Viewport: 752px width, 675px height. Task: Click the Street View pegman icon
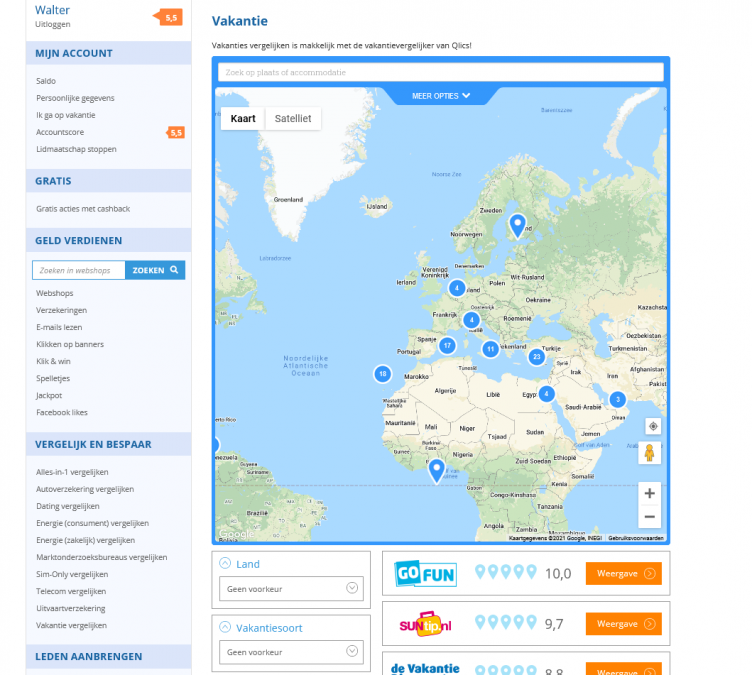[x=650, y=453]
